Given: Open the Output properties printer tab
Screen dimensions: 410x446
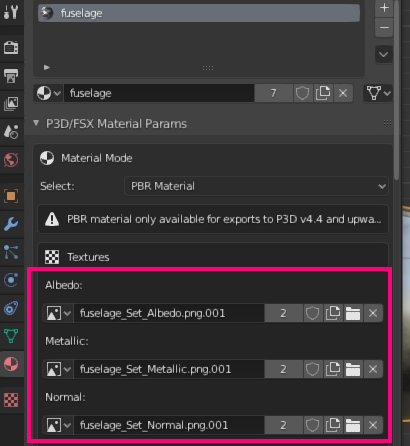Looking at the screenshot, I should 11,76.
